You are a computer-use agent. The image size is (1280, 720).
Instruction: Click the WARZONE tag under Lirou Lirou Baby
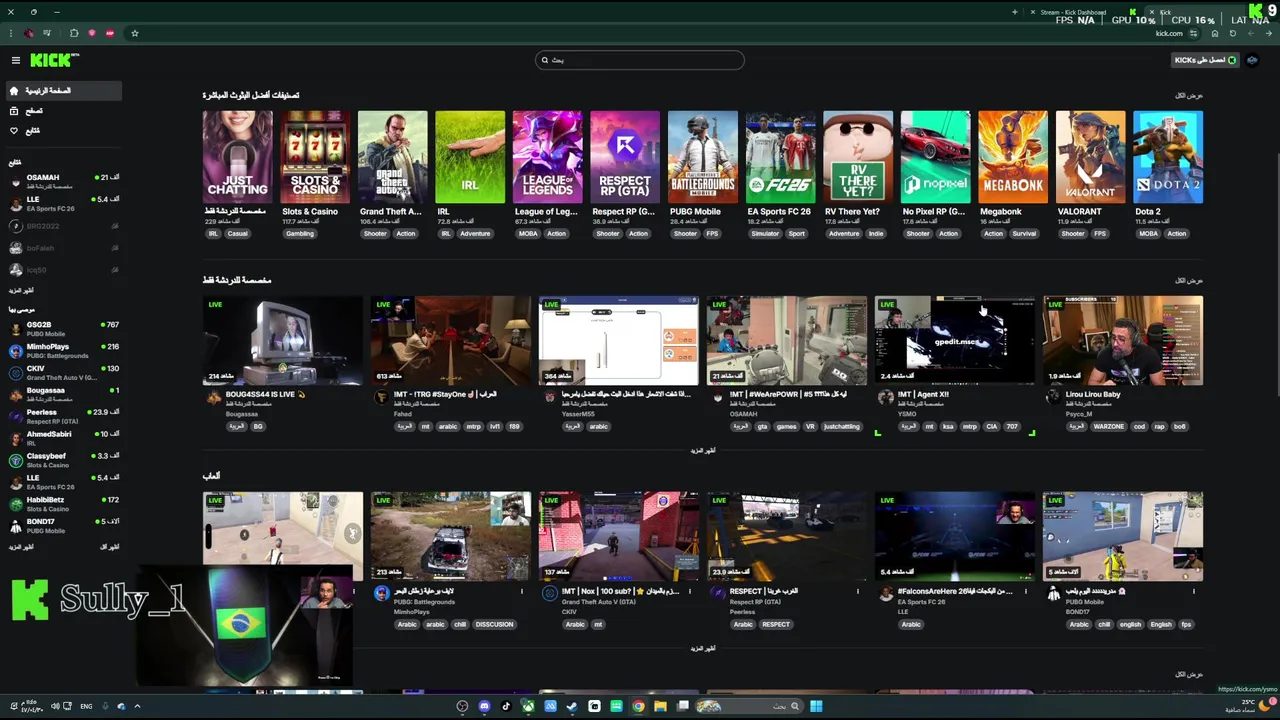pyautogui.click(x=1108, y=426)
